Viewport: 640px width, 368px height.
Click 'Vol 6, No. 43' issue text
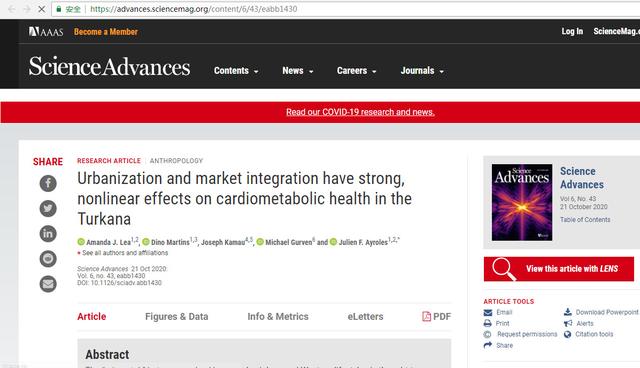click(x=578, y=199)
